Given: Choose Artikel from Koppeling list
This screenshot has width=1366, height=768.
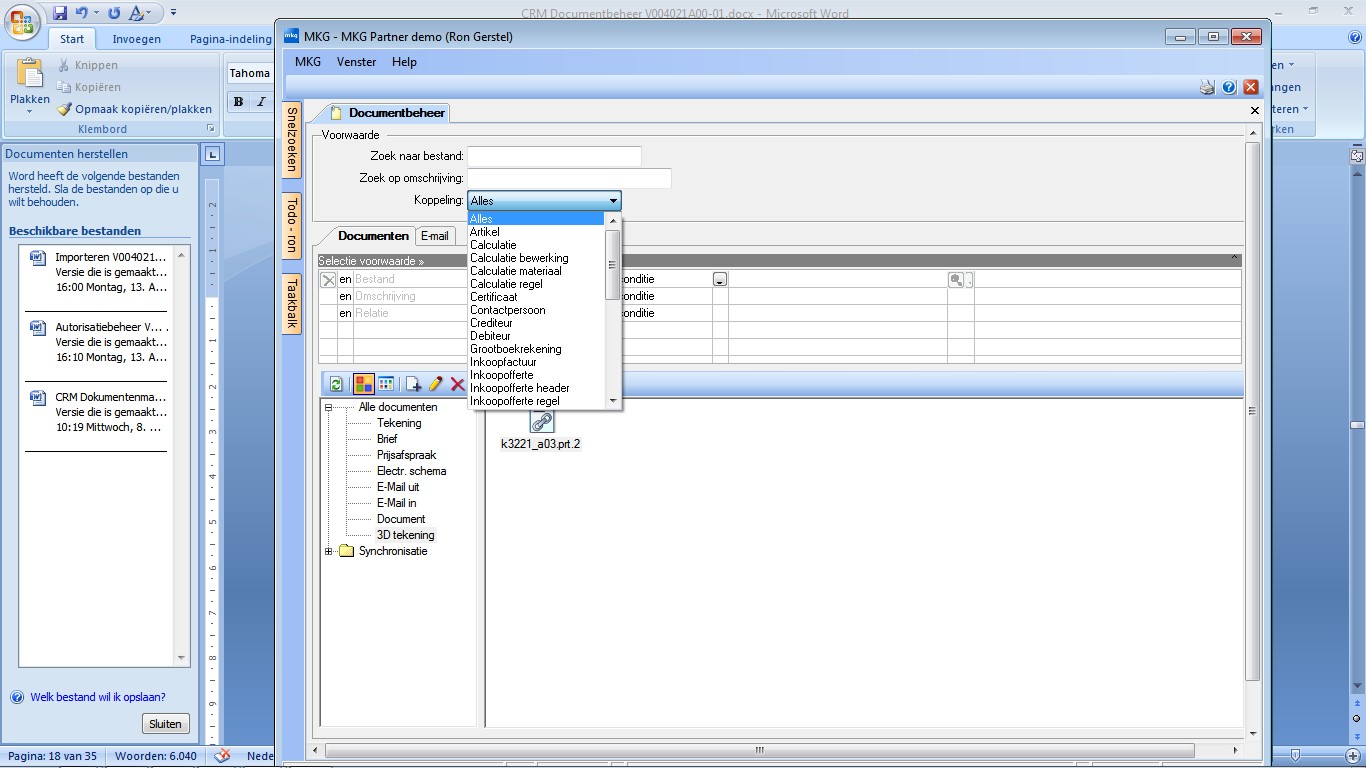Looking at the screenshot, I should pyautogui.click(x=485, y=232).
